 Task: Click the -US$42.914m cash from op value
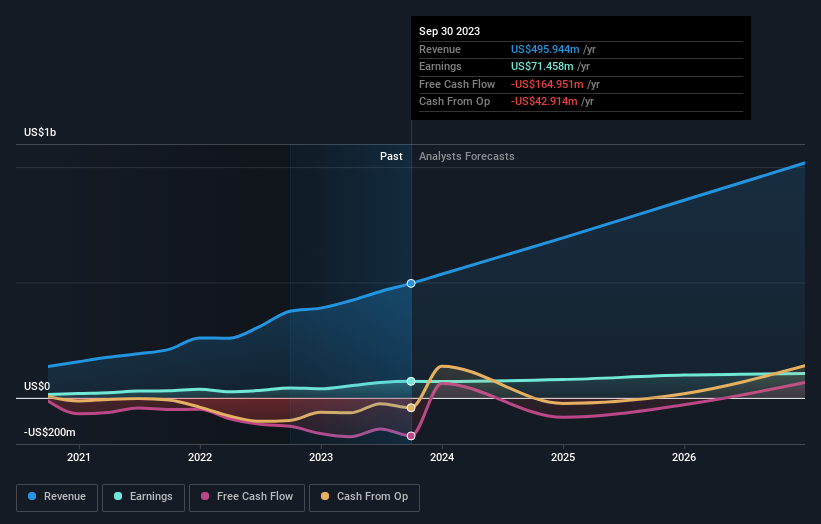coord(544,102)
